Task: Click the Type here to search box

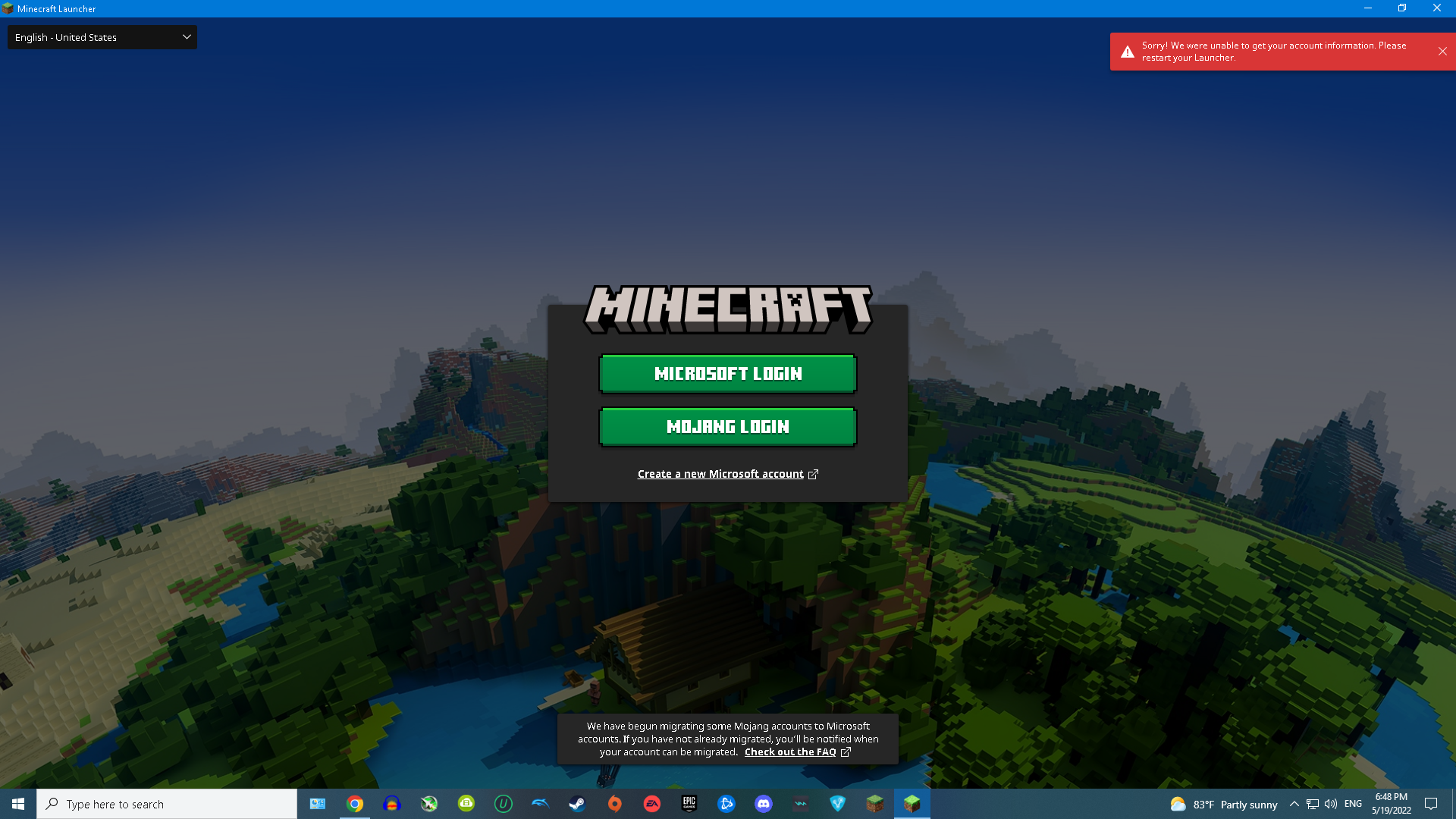Action: pos(167,804)
